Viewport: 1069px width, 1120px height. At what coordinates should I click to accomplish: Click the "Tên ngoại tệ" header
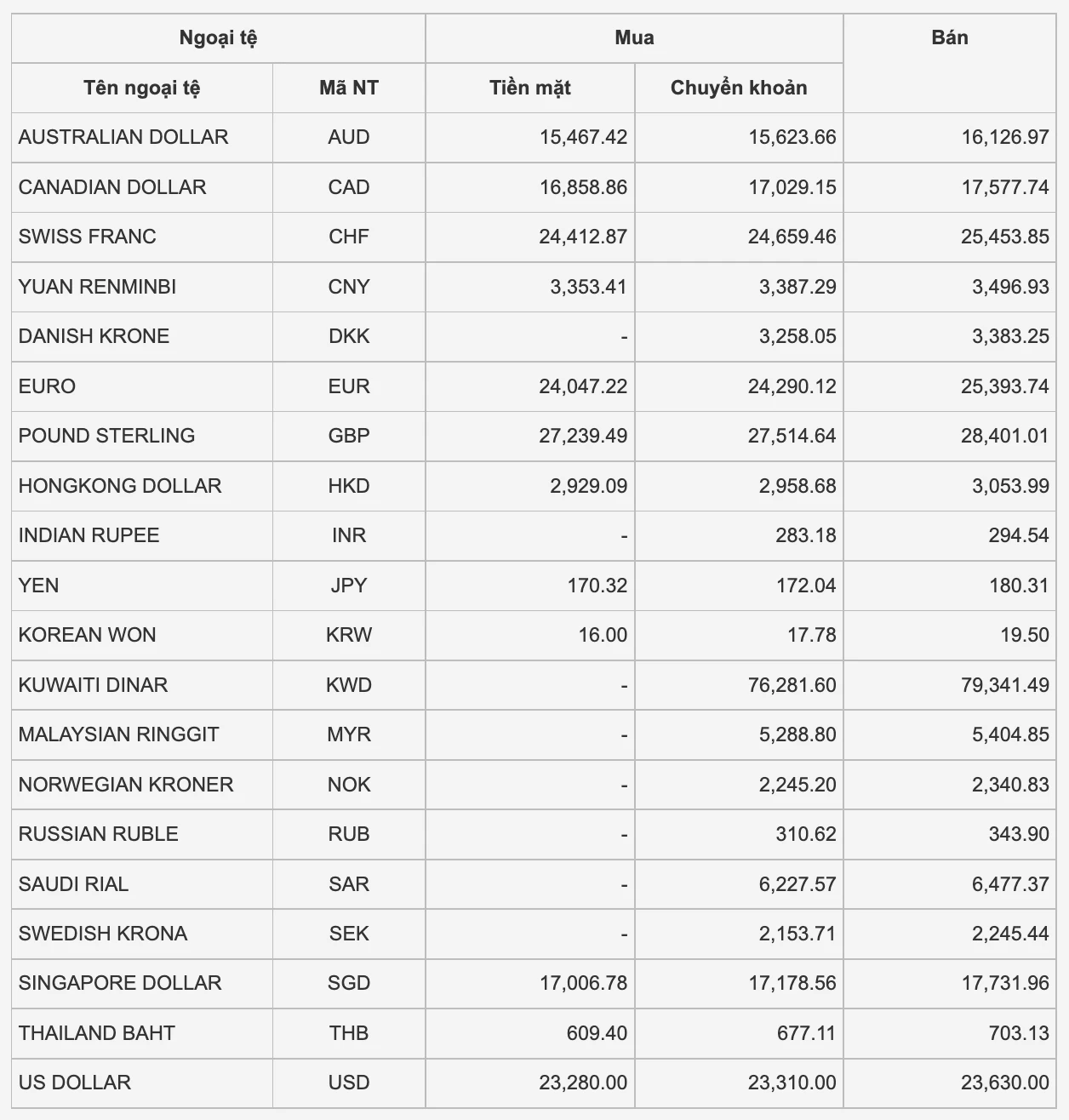coord(141,88)
